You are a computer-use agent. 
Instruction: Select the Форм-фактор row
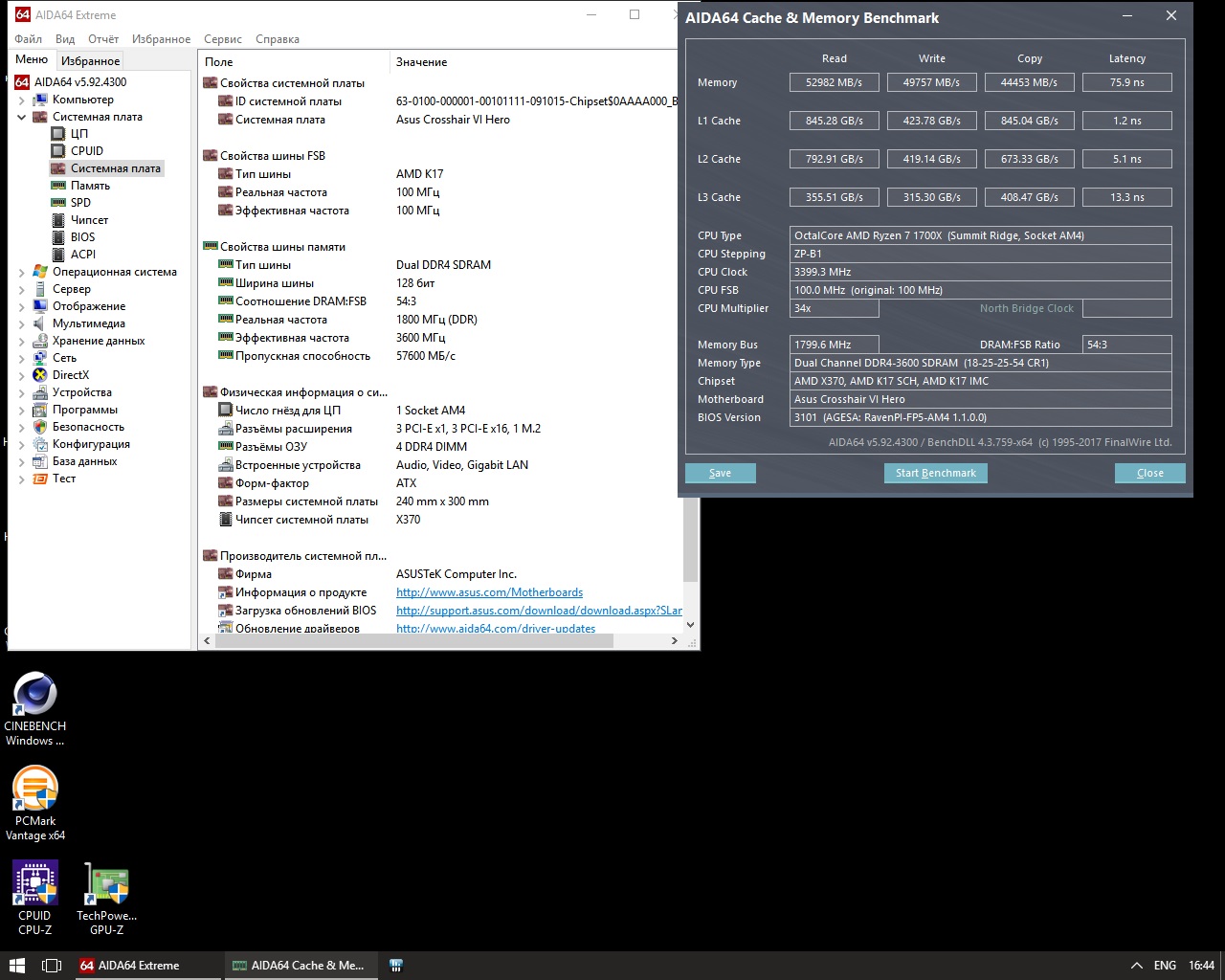click(x=439, y=483)
